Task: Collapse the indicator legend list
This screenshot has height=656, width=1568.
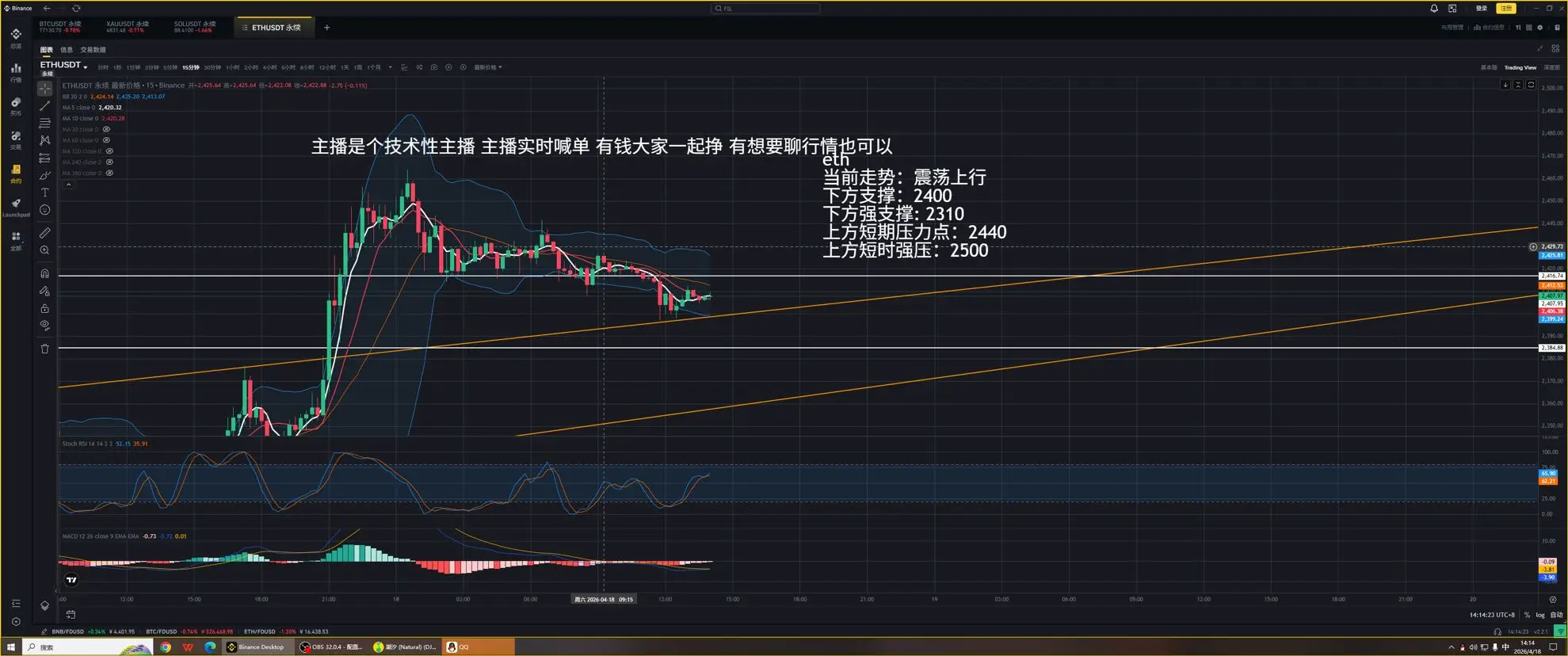Action: 69,184
